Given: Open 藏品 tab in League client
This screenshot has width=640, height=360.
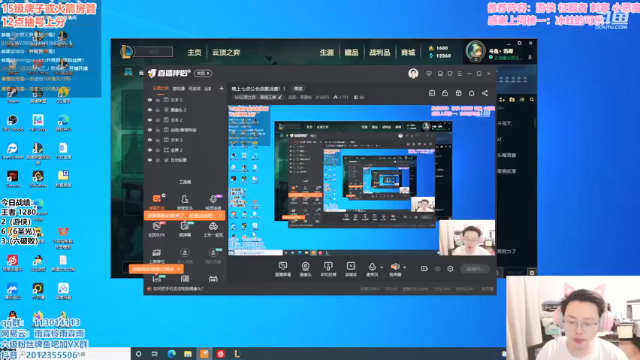Looking at the screenshot, I should tap(351, 52).
